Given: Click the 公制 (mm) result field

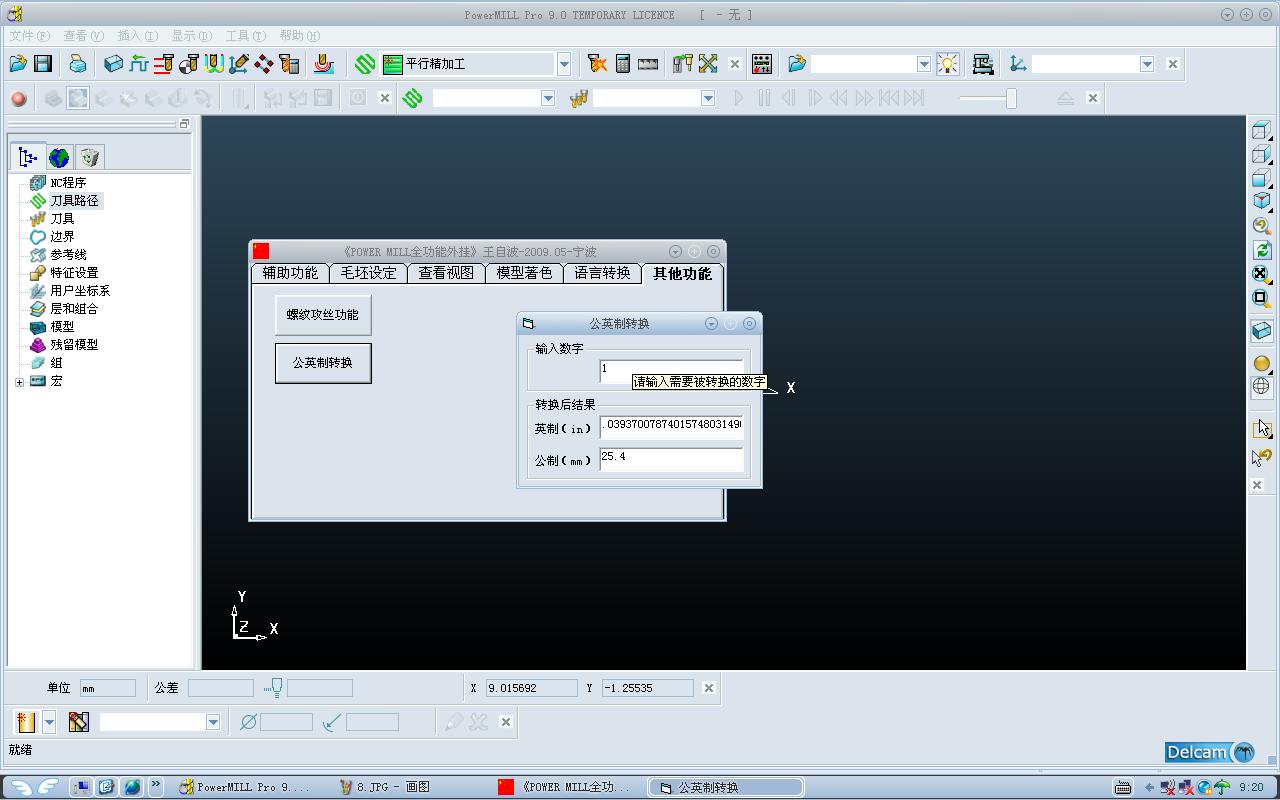Looking at the screenshot, I should click(x=671, y=458).
